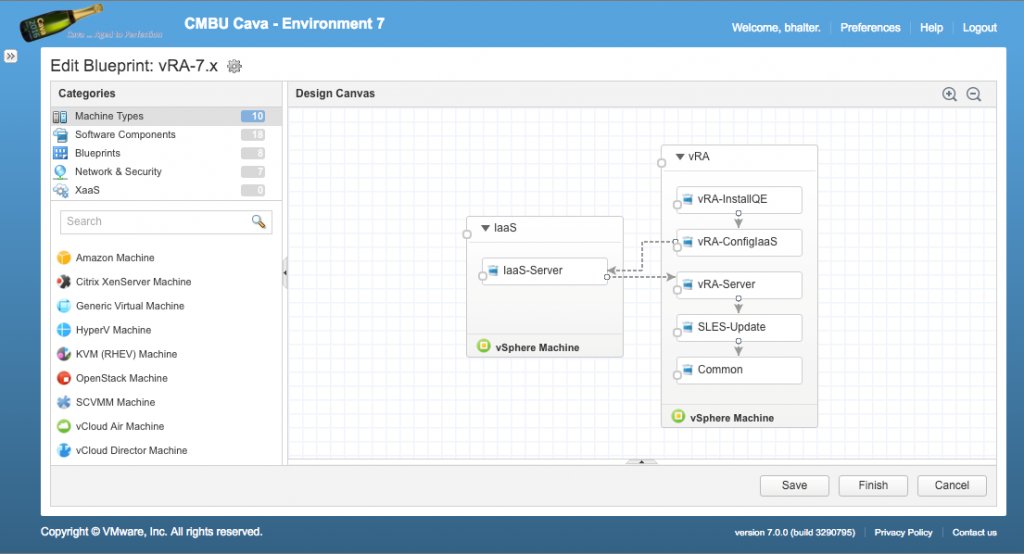This screenshot has height=554, width=1024.
Task: Select the Citrix XenServer Machine icon
Action: point(63,282)
